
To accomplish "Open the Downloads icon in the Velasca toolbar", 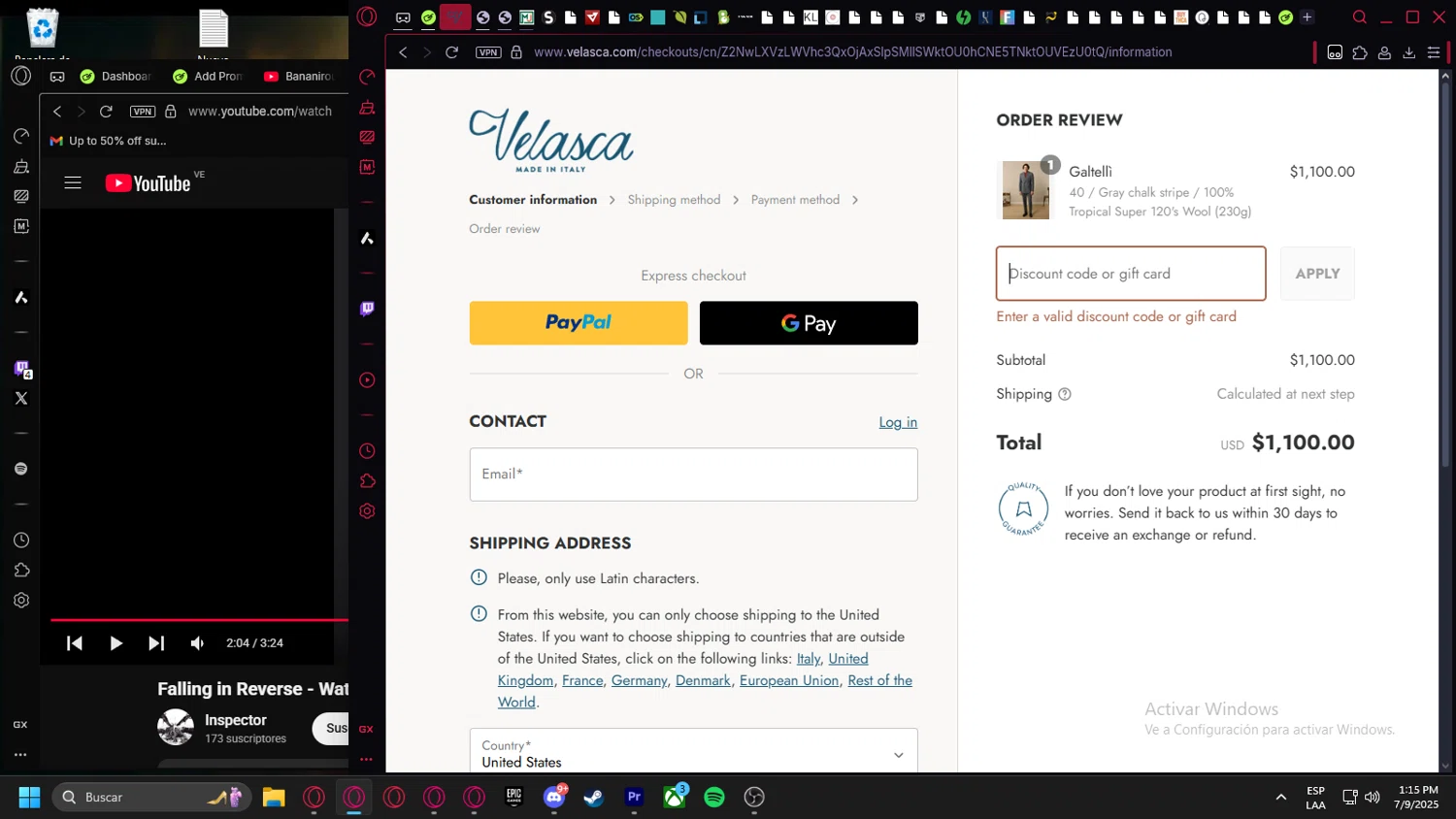I will (x=1409, y=52).
